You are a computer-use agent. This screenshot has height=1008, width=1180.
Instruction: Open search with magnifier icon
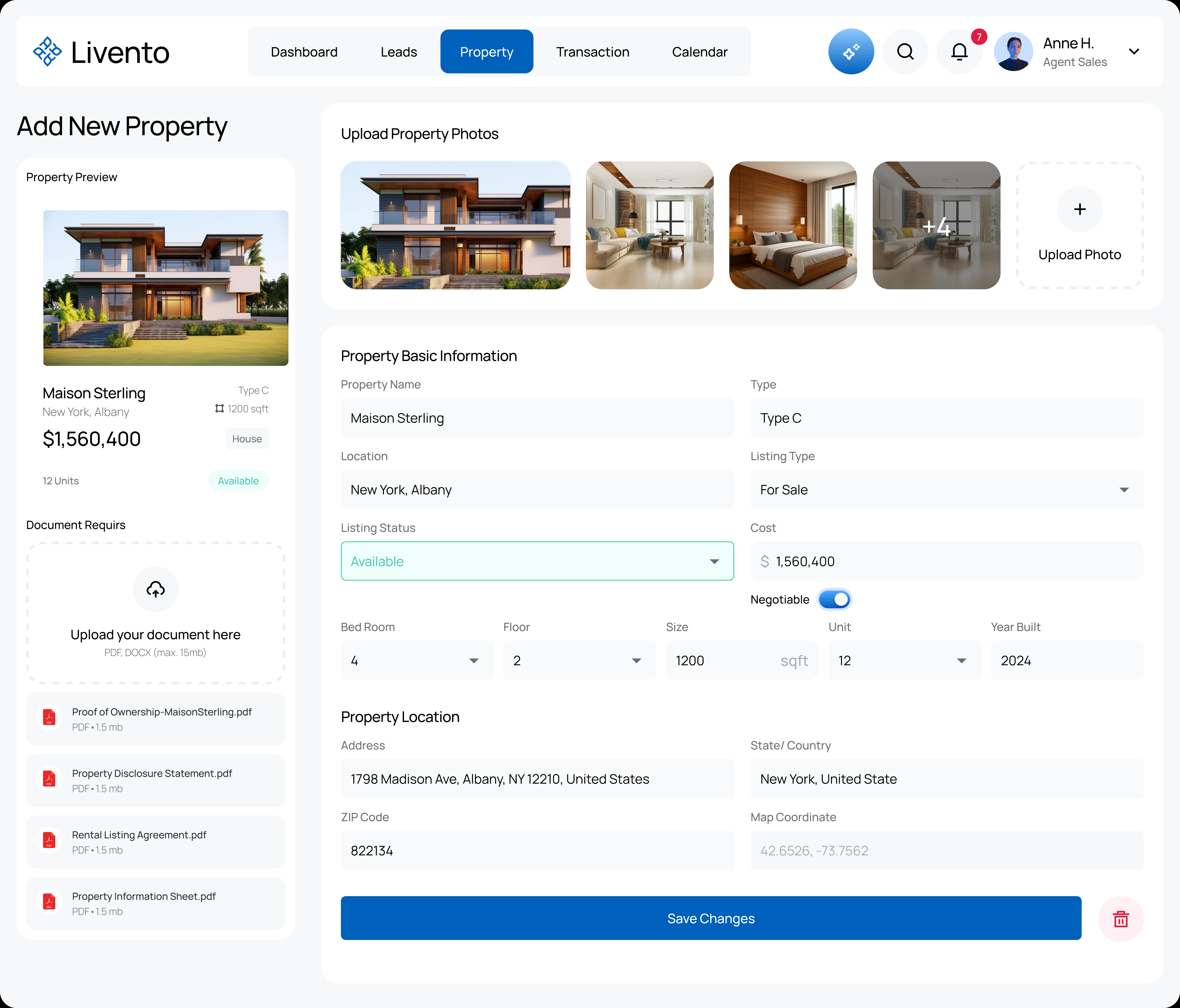coord(905,52)
